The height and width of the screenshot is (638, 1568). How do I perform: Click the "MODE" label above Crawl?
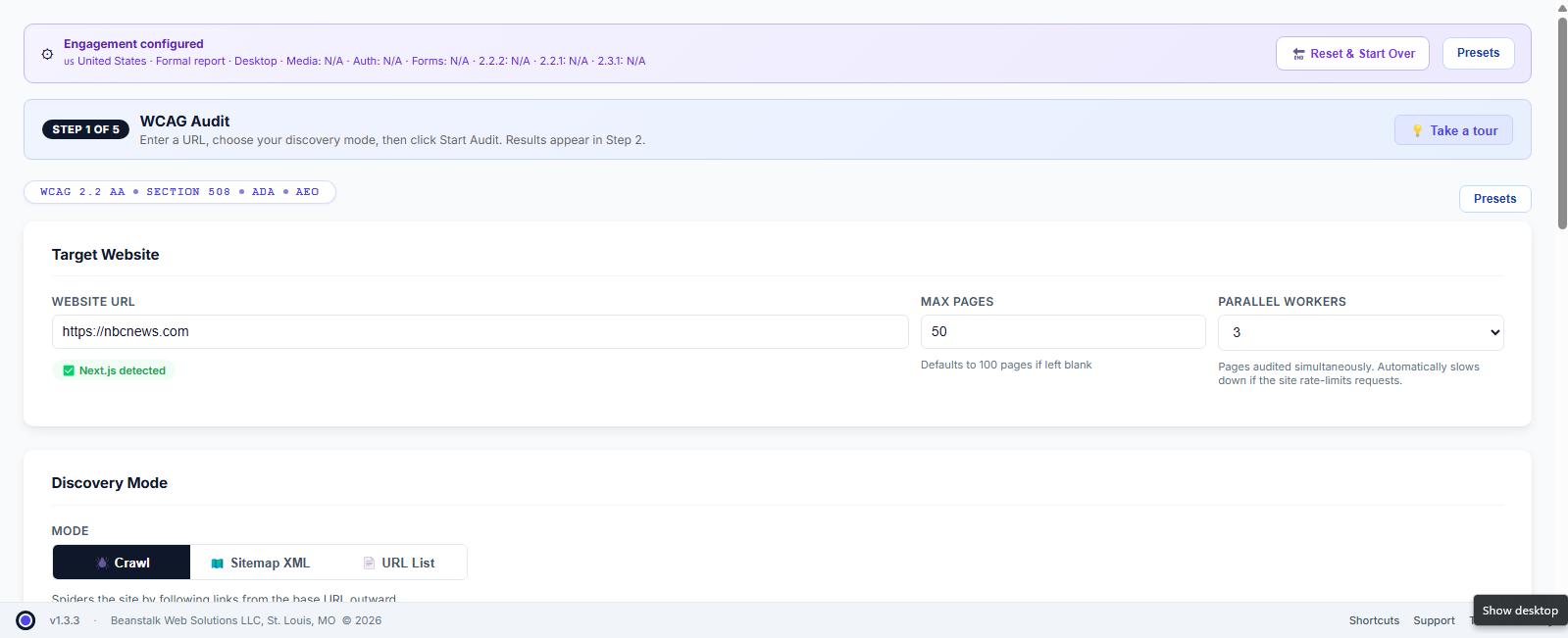pos(70,531)
